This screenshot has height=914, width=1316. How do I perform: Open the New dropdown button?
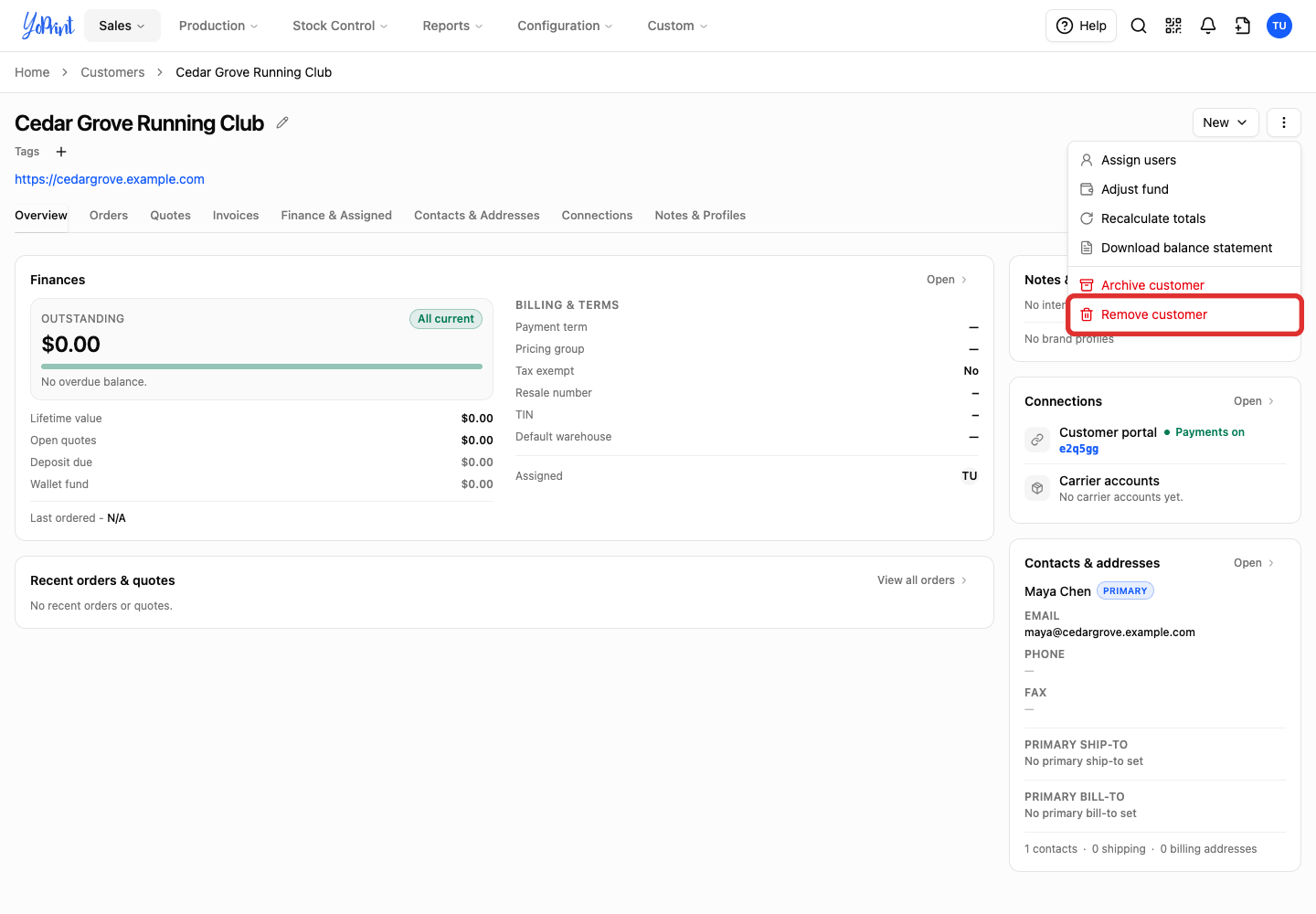click(1226, 122)
